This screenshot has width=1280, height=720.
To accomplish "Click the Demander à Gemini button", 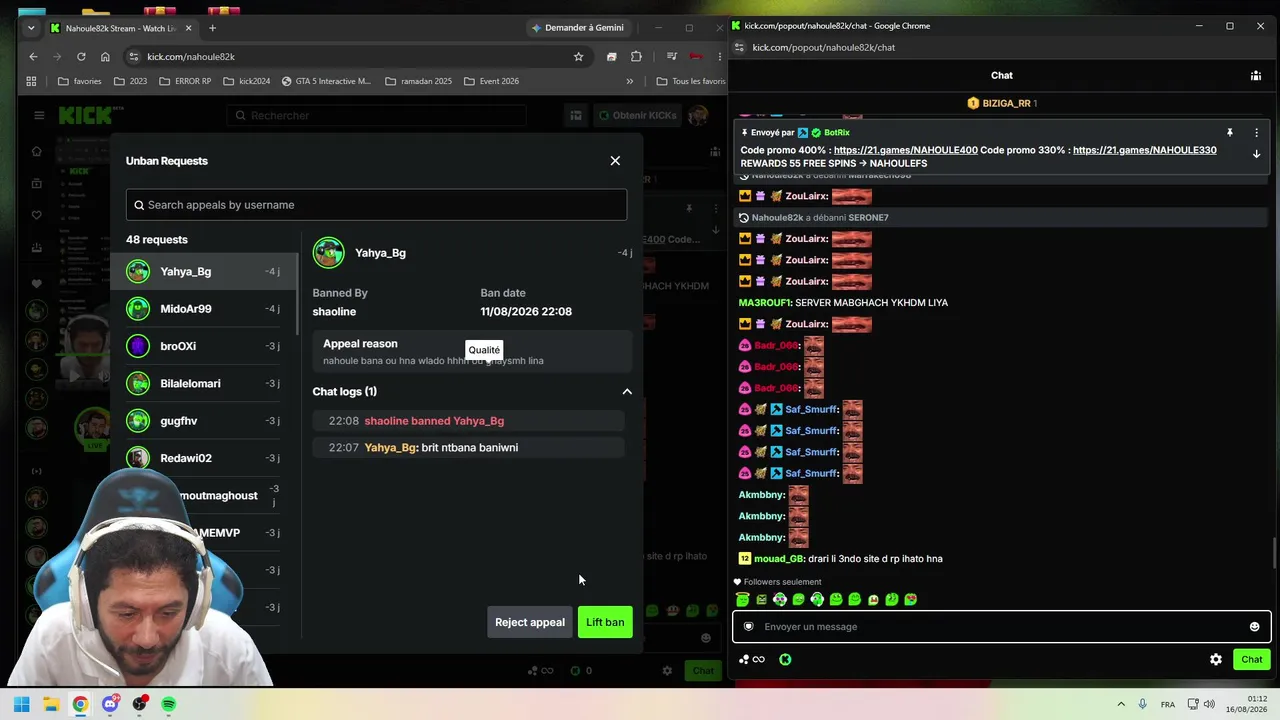I will pos(578,28).
